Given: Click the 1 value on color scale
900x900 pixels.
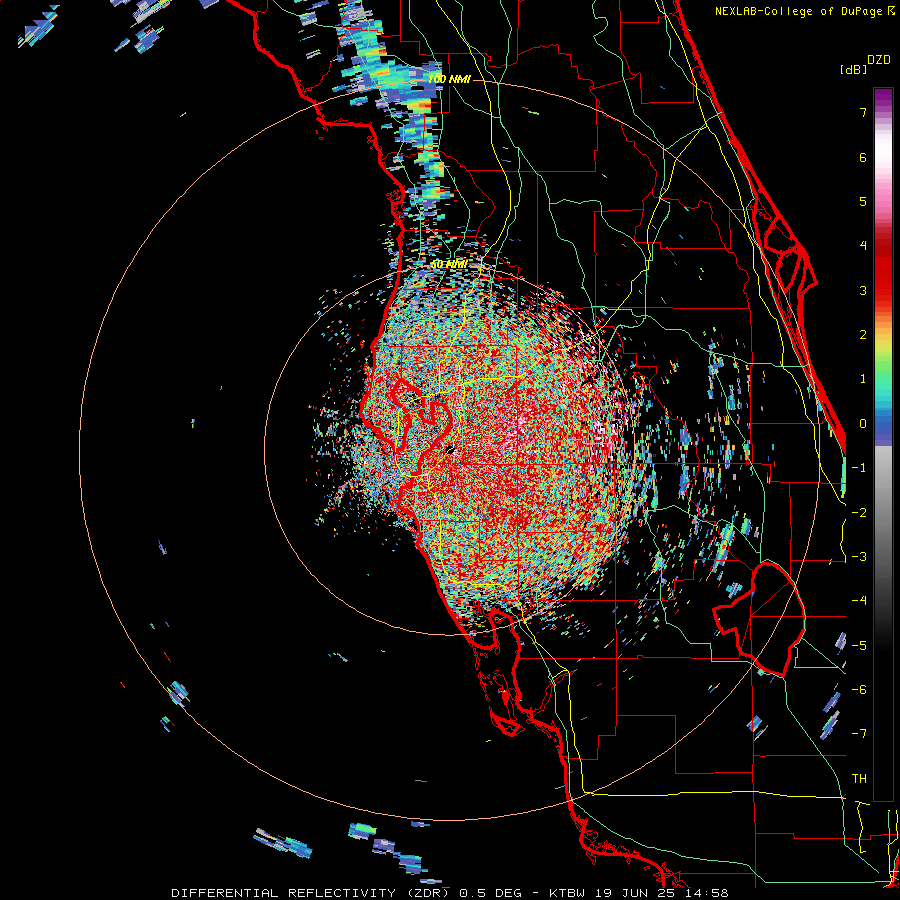Looking at the screenshot, I should pyautogui.click(x=863, y=379).
